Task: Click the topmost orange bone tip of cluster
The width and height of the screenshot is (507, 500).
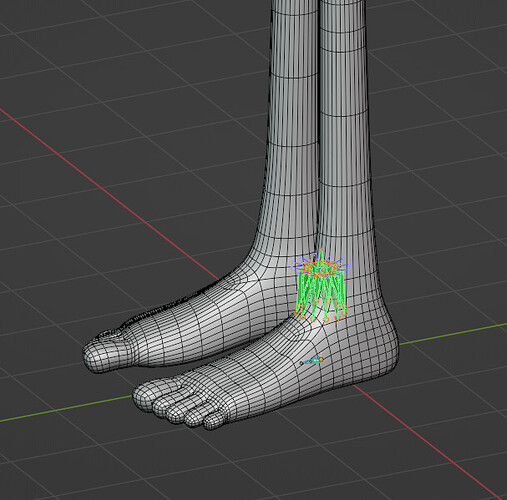Action: (x=321, y=250)
